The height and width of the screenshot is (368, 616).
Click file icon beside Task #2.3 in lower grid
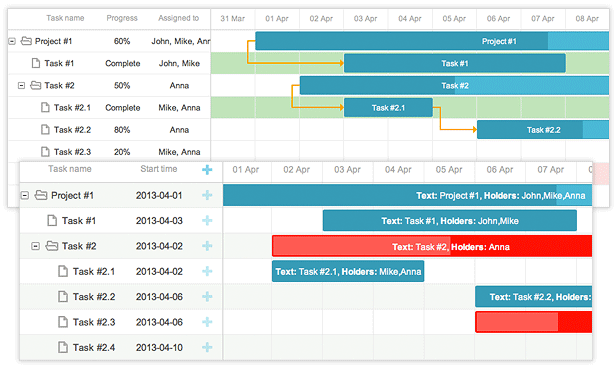[x=63, y=322]
